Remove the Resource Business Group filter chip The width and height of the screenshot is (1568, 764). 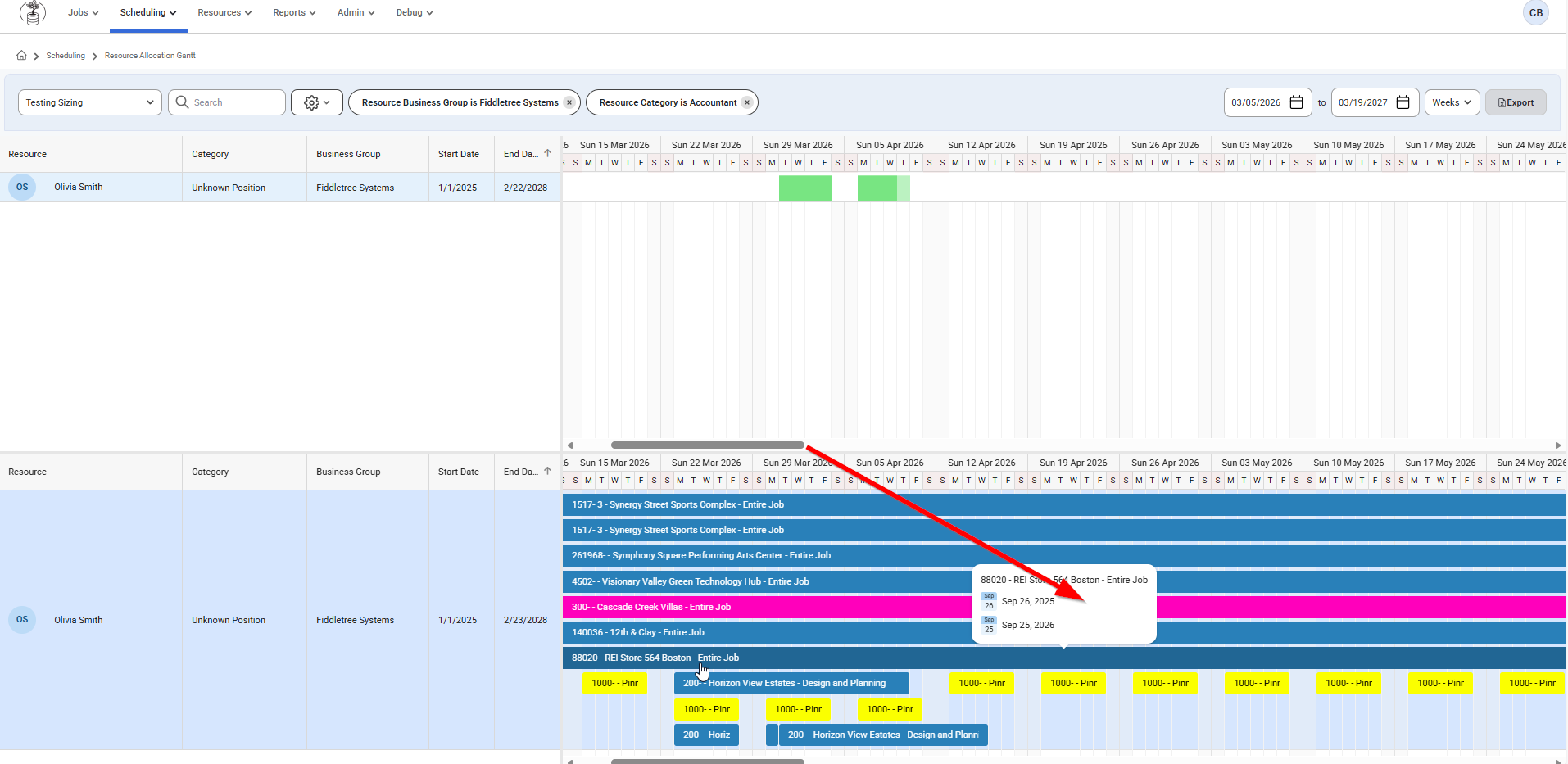coord(569,102)
